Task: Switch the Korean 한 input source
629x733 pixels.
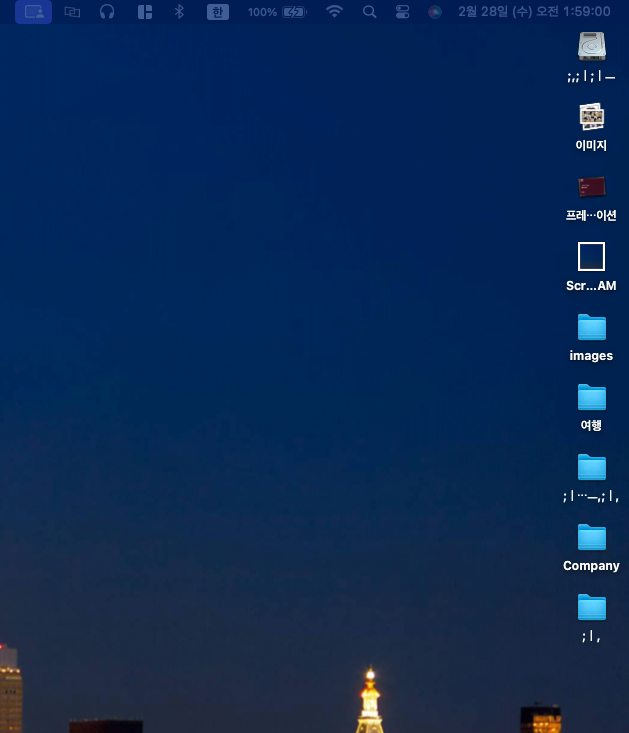Action: pyautogui.click(x=217, y=12)
